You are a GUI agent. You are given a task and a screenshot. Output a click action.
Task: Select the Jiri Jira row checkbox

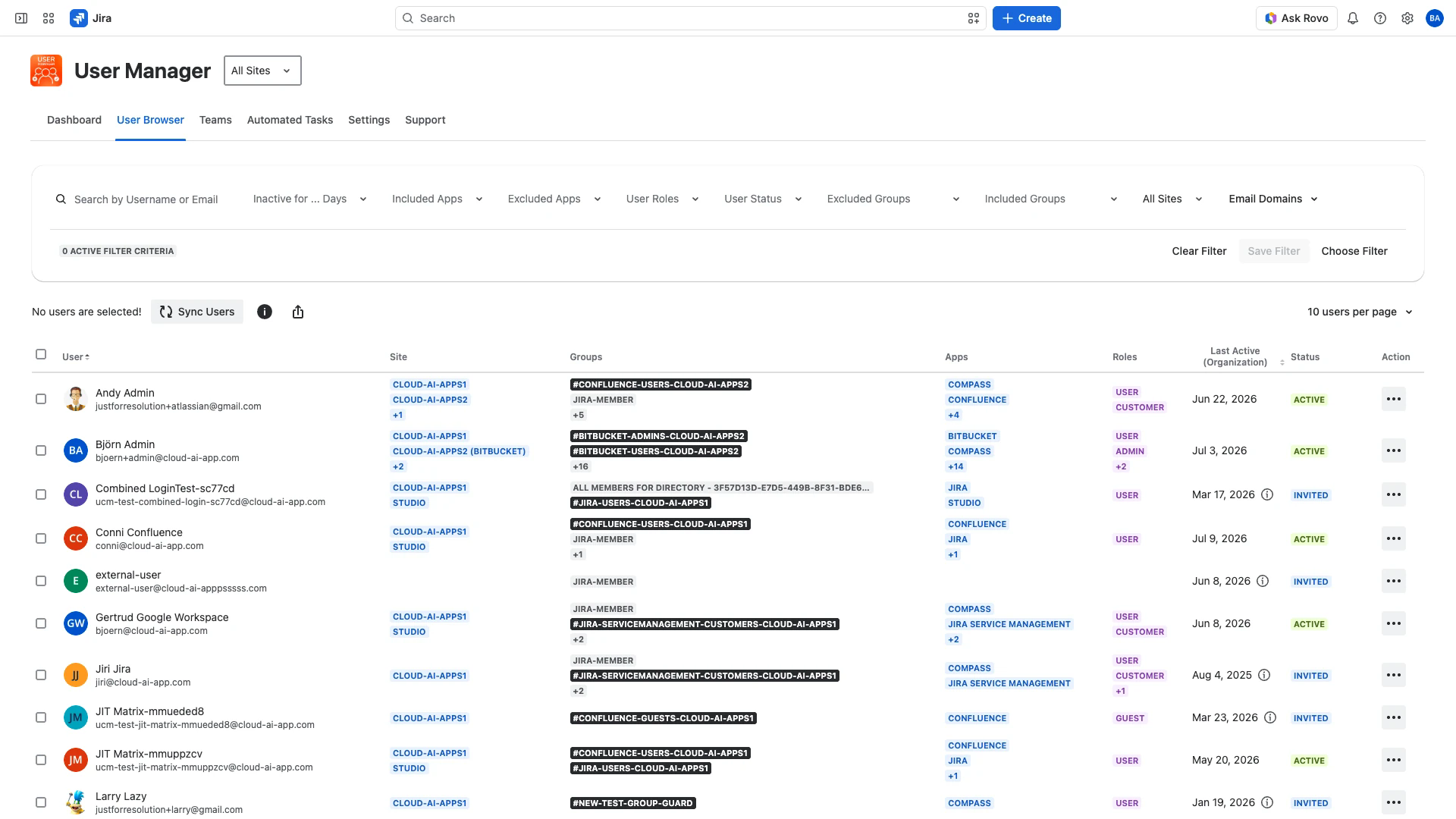[x=41, y=675]
